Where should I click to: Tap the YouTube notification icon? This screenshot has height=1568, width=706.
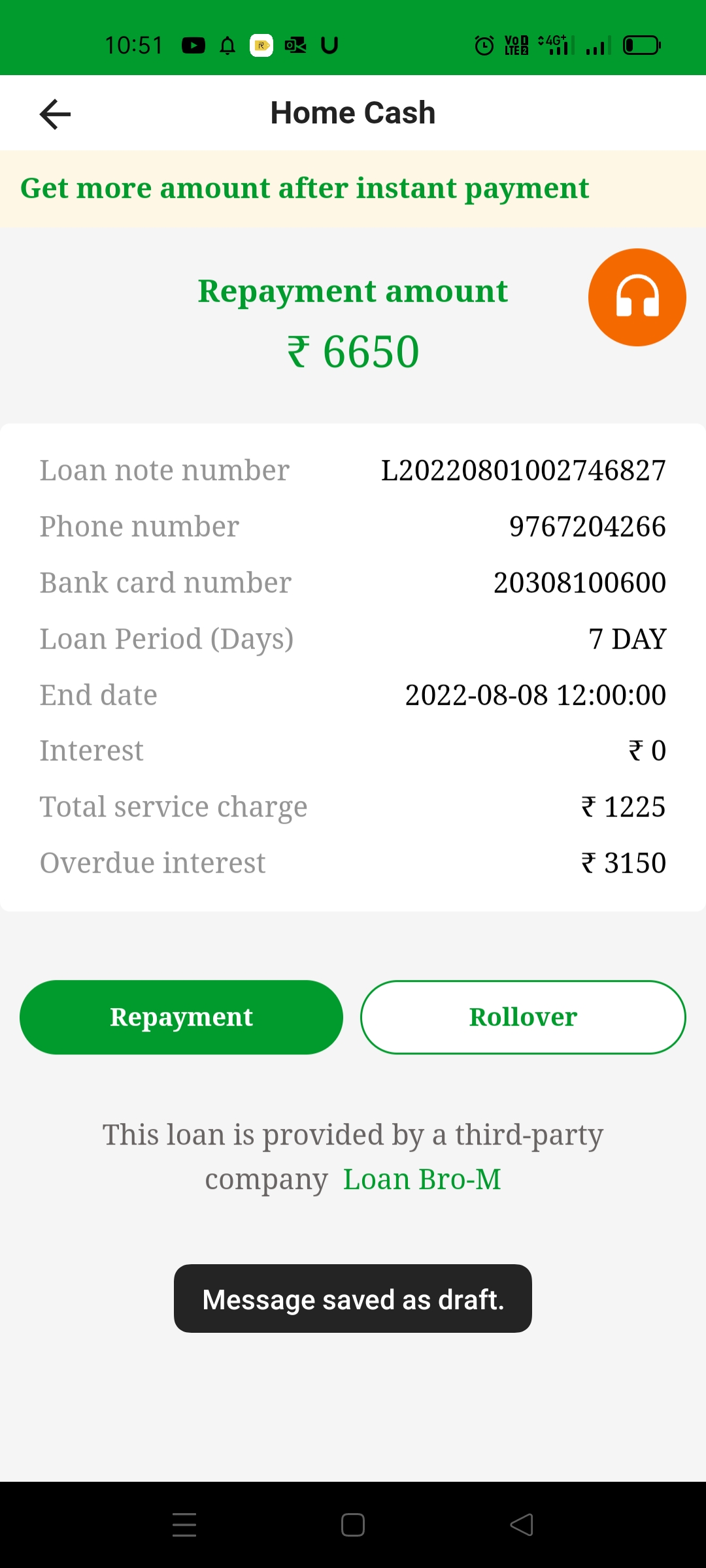193,45
